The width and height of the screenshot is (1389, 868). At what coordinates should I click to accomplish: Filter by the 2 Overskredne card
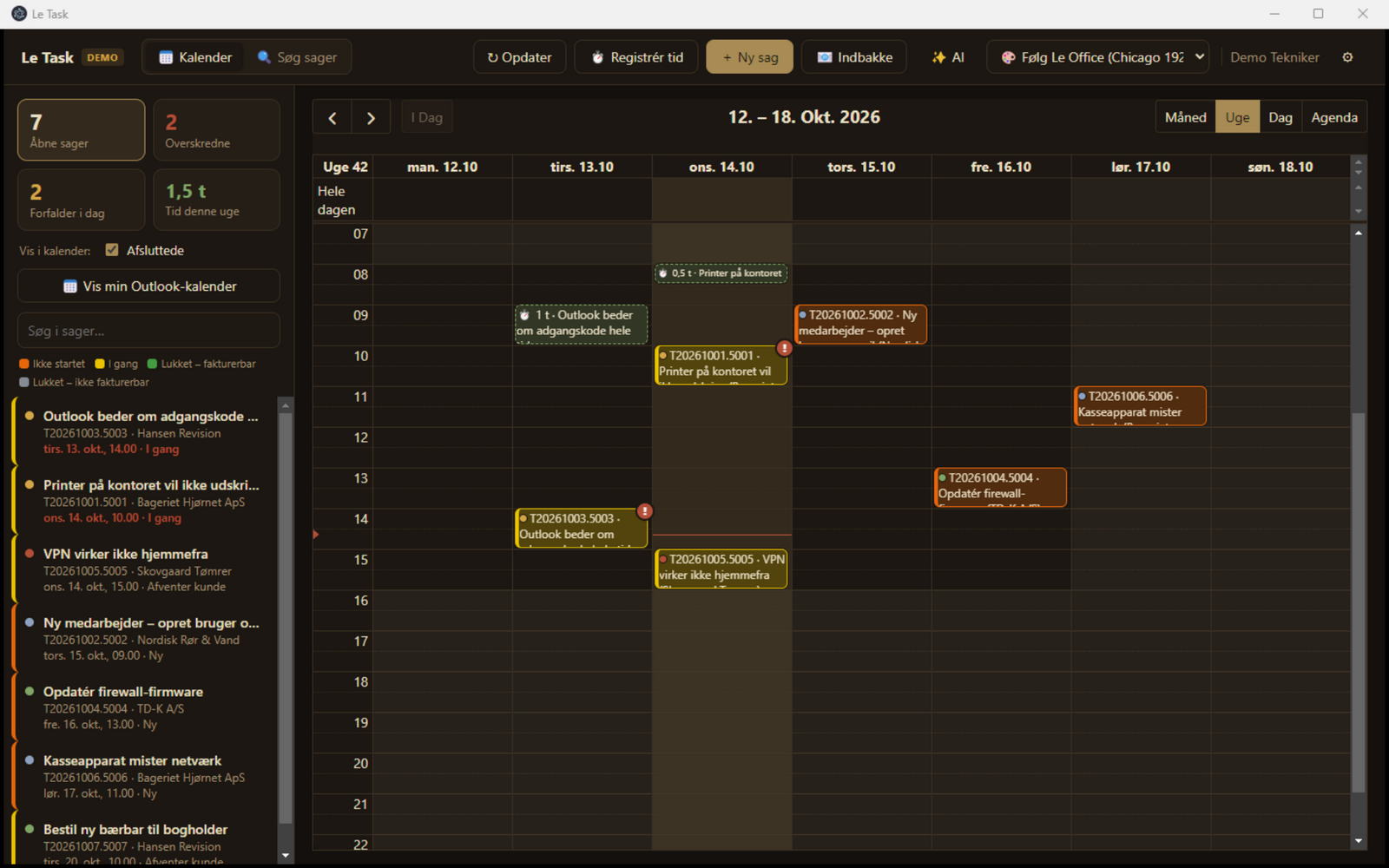[x=216, y=130]
